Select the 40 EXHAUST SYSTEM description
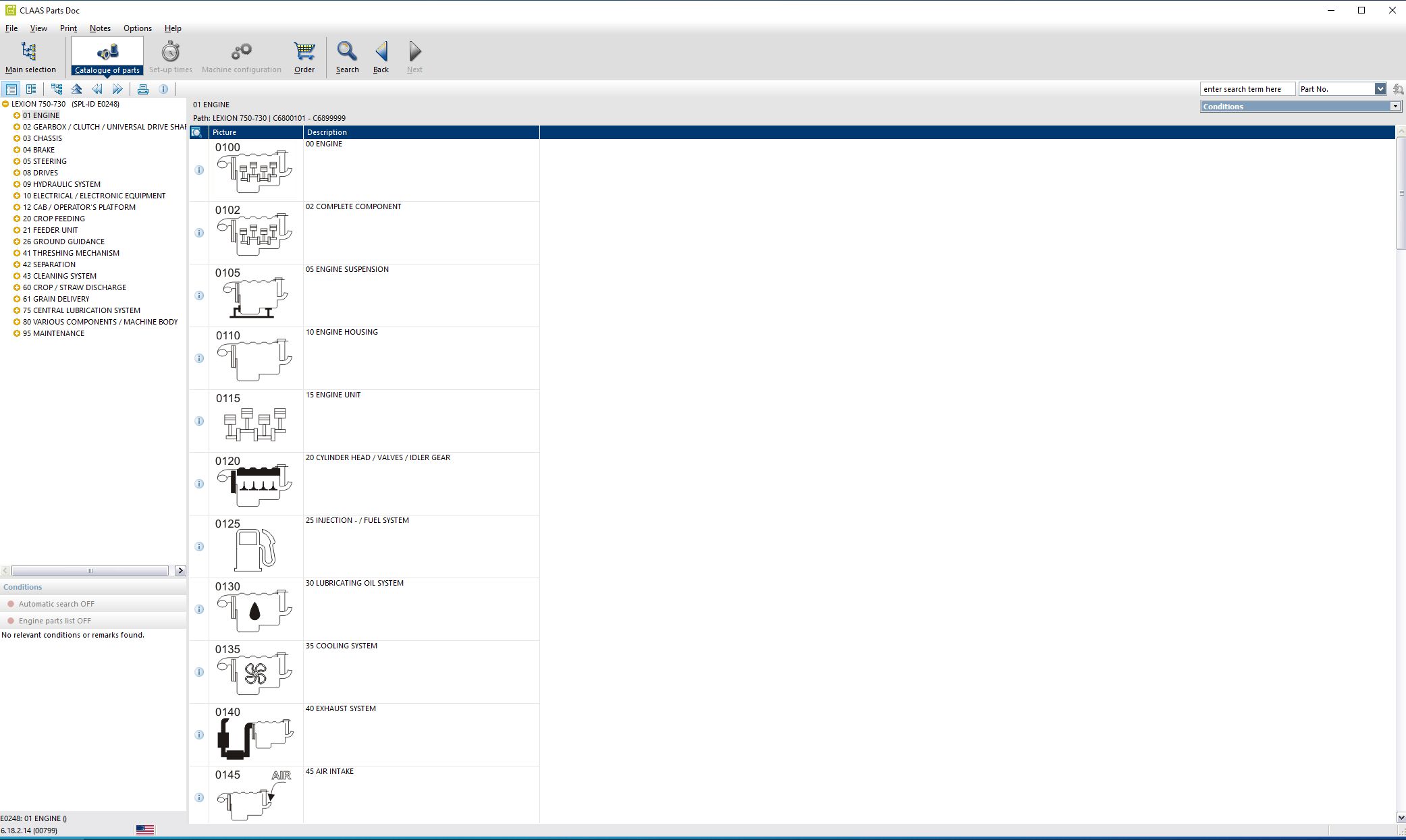 (341, 708)
